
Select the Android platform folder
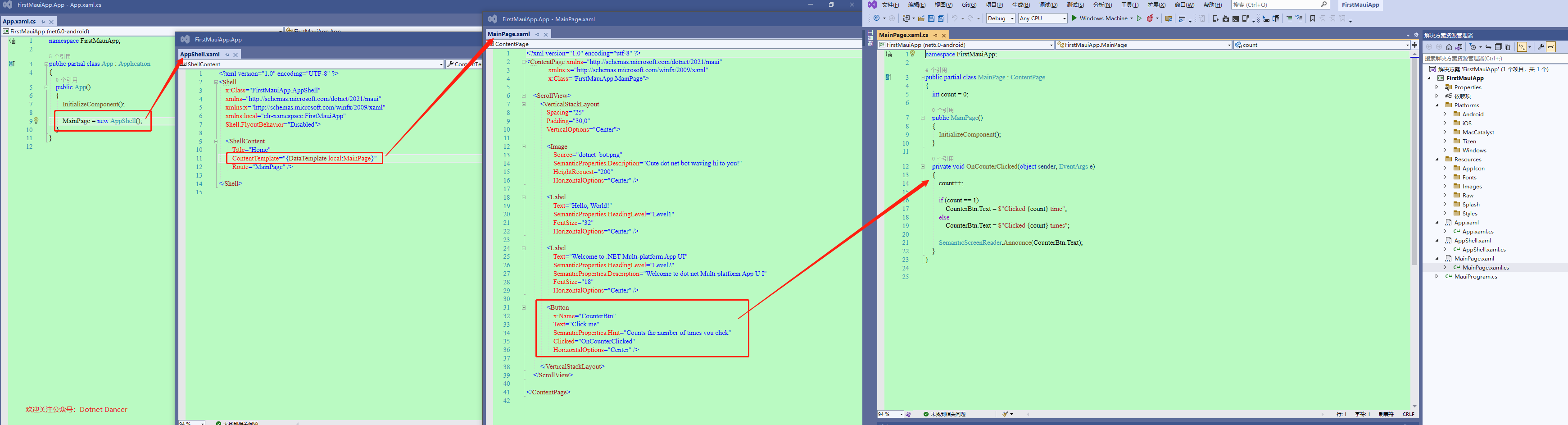(x=1473, y=114)
